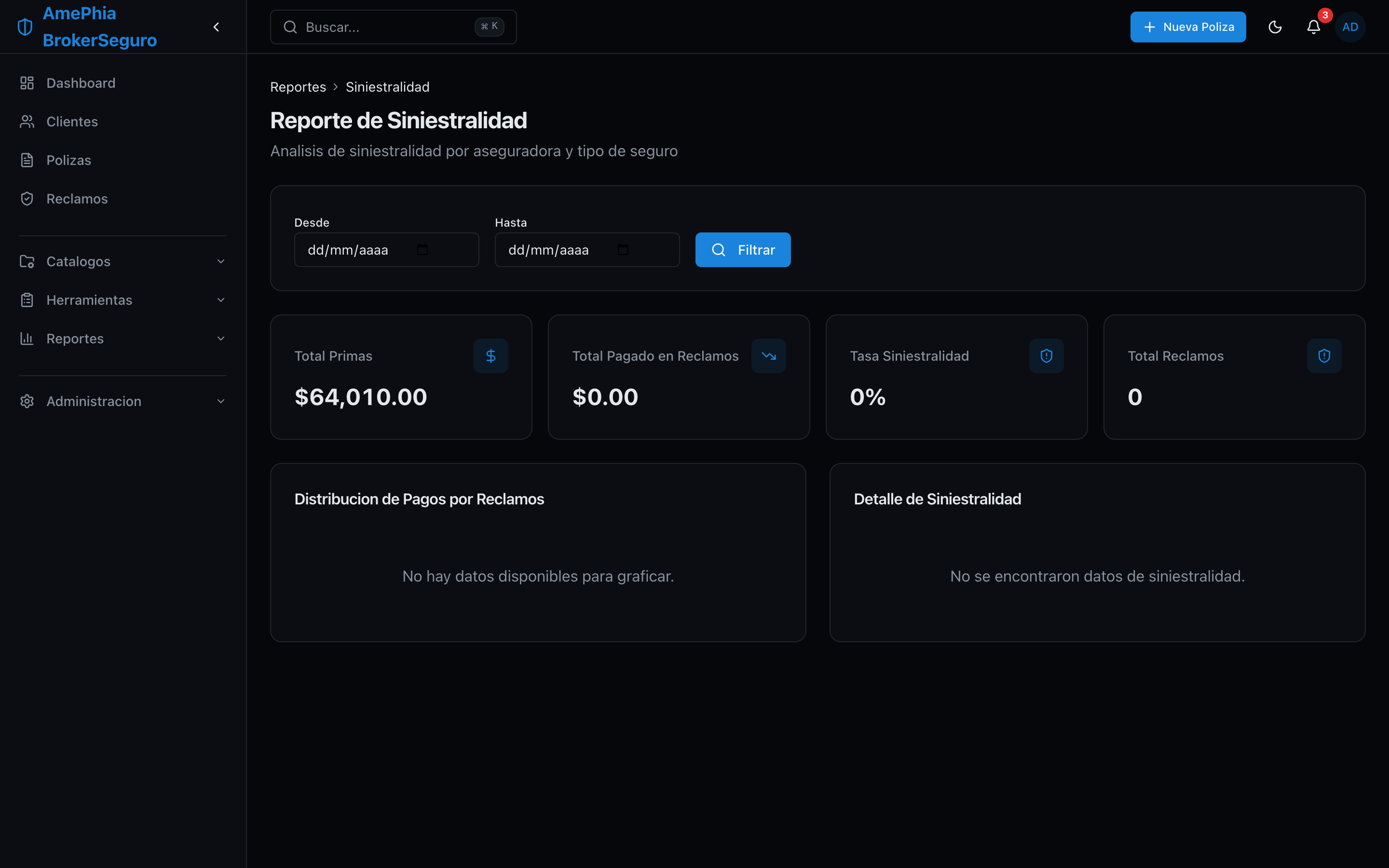This screenshot has width=1389, height=868.
Task: Expand the Catalogos menu chevron
Action: pos(221,261)
